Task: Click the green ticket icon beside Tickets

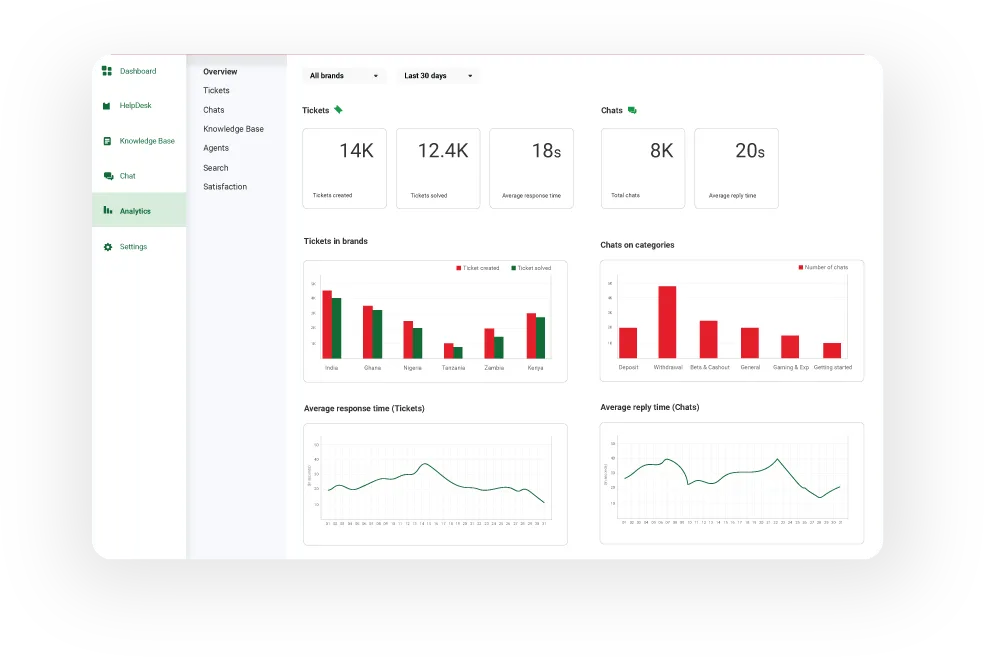Action: point(338,110)
